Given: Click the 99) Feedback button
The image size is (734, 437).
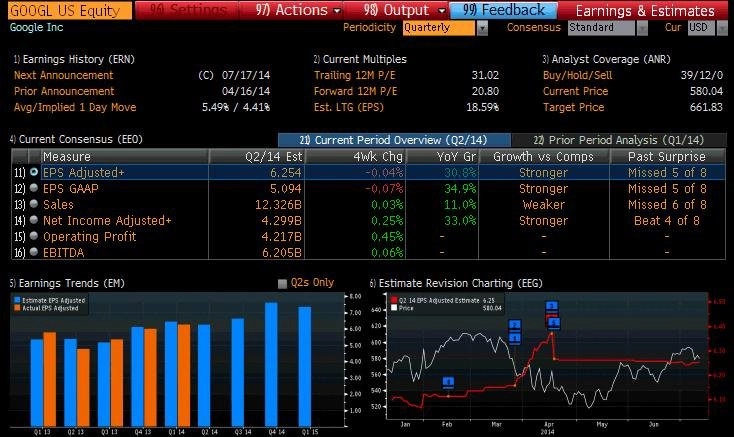Looking at the screenshot, I should pyautogui.click(x=503, y=10).
